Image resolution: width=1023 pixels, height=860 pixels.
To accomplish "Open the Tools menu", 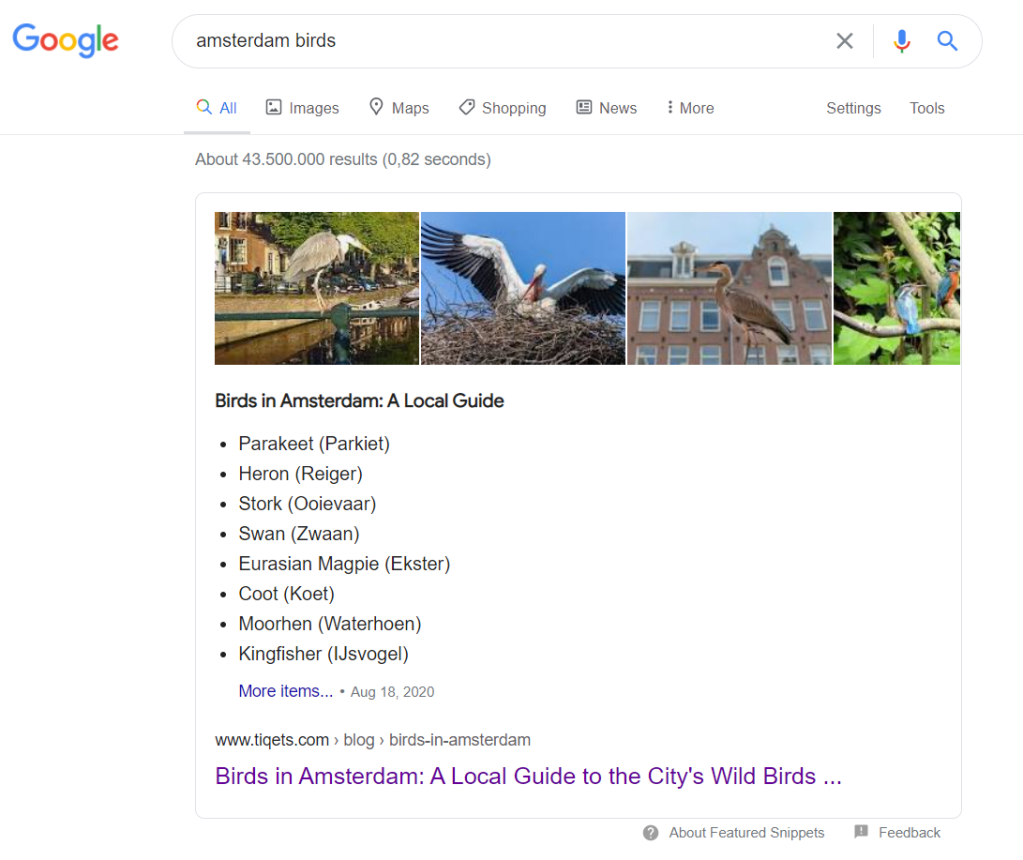I will pyautogui.click(x=927, y=108).
